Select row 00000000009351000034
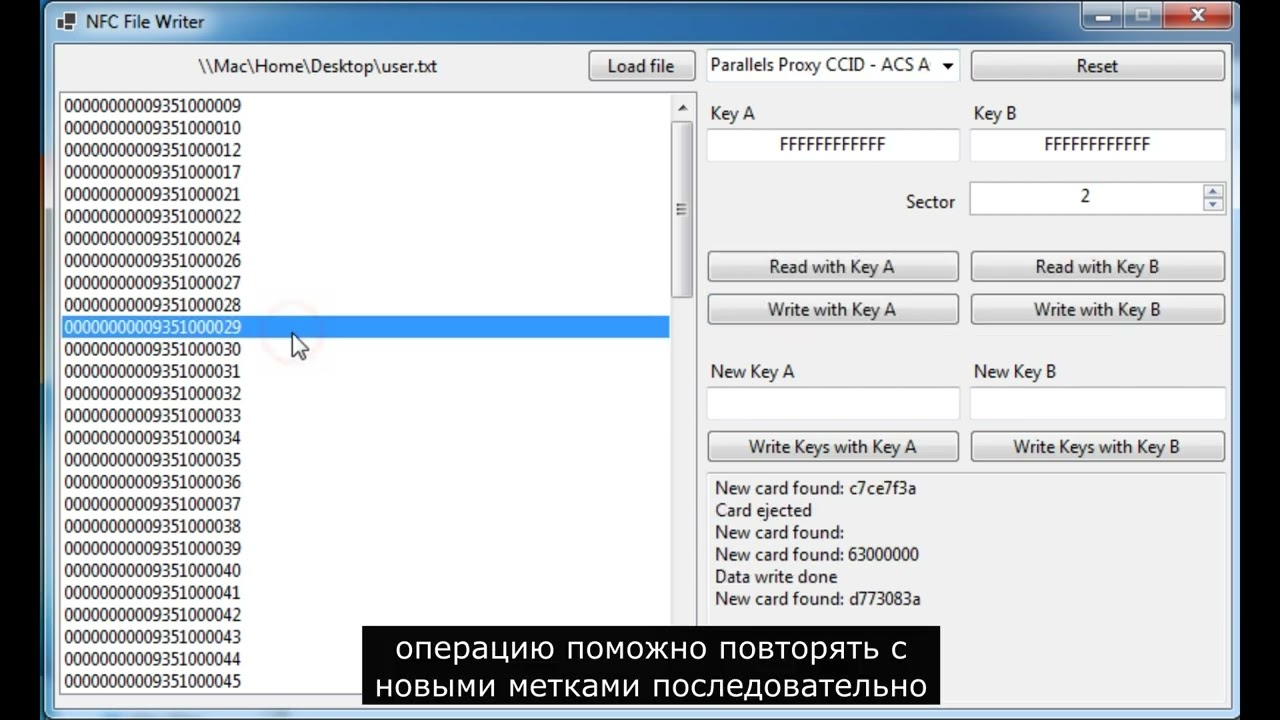 pos(365,438)
